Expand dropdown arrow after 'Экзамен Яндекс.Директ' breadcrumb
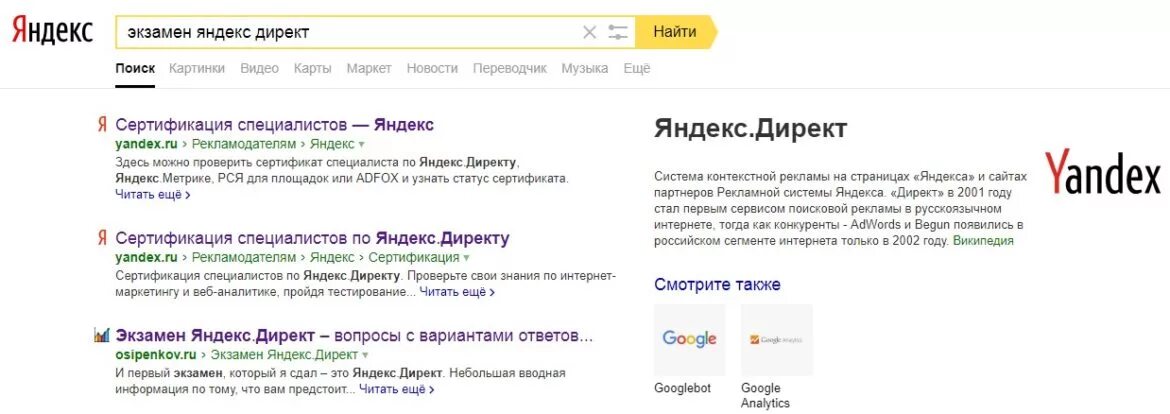The height and width of the screenshot is (414, 1170). point(365,355)
